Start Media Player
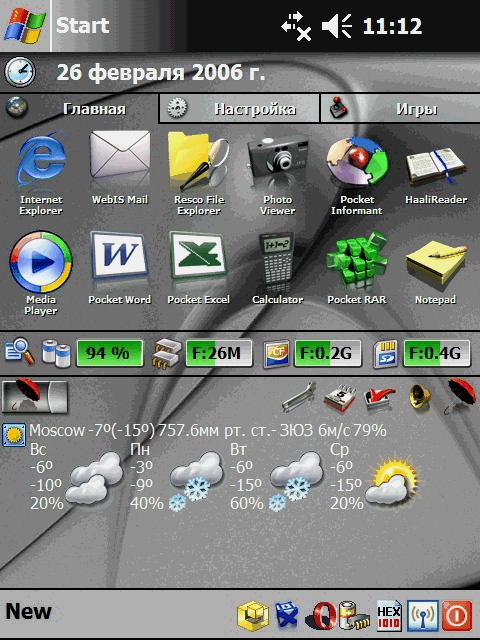The height and width of the screenshot is (640, 480). [x=41, y=273]
